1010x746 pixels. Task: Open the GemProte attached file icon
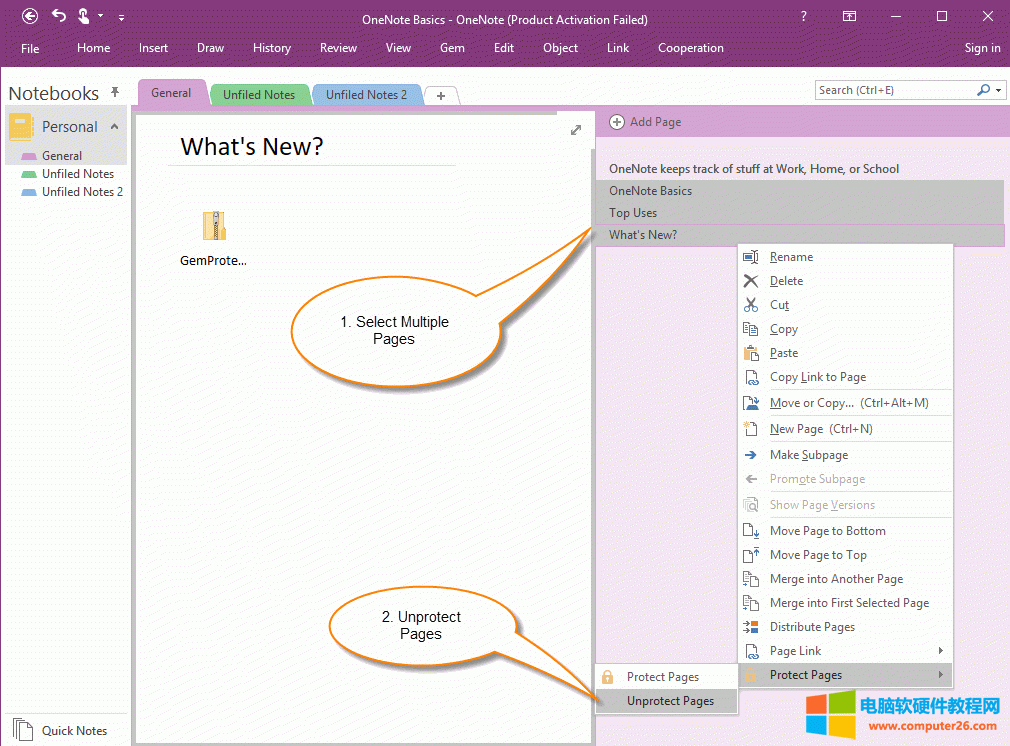point(212,225)
